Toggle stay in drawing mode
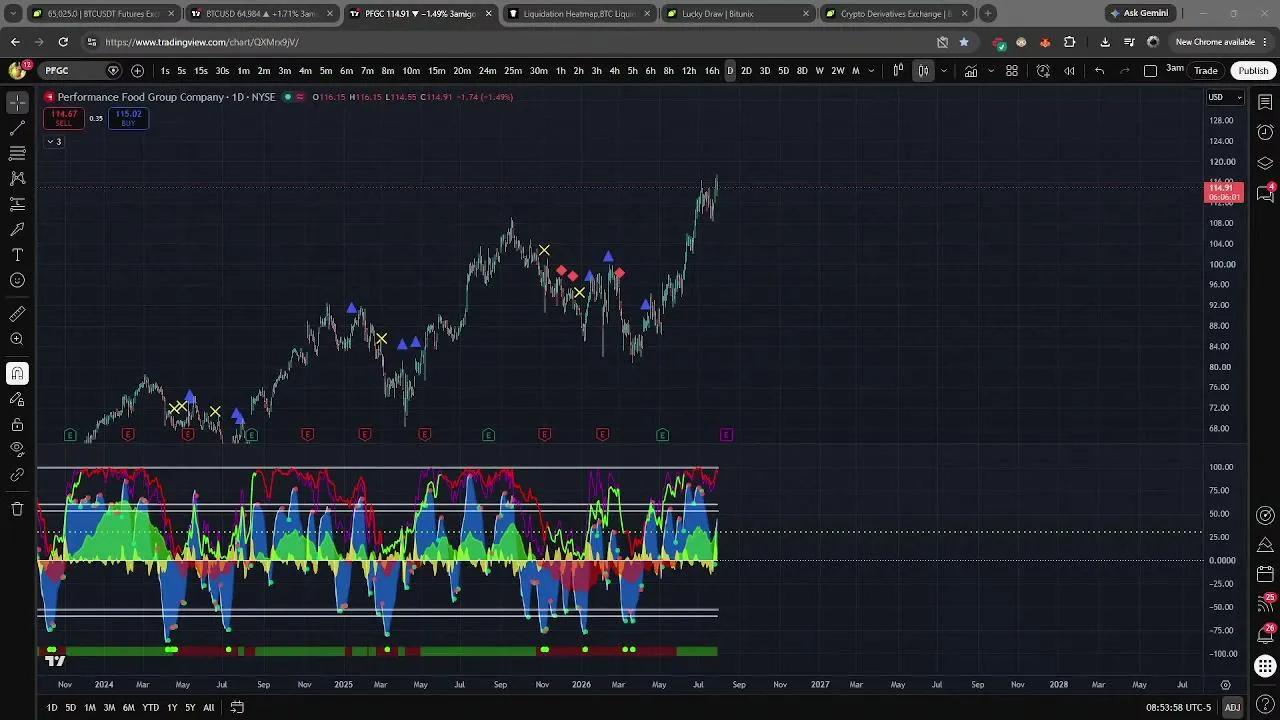Screen dimensions: 1280x720 click(17, 399)
